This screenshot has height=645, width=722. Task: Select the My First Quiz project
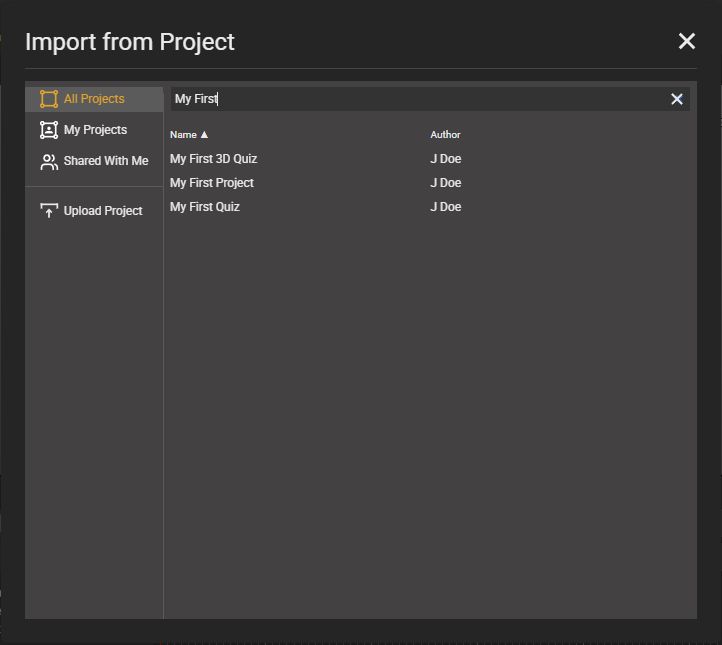tap(204, 207)
